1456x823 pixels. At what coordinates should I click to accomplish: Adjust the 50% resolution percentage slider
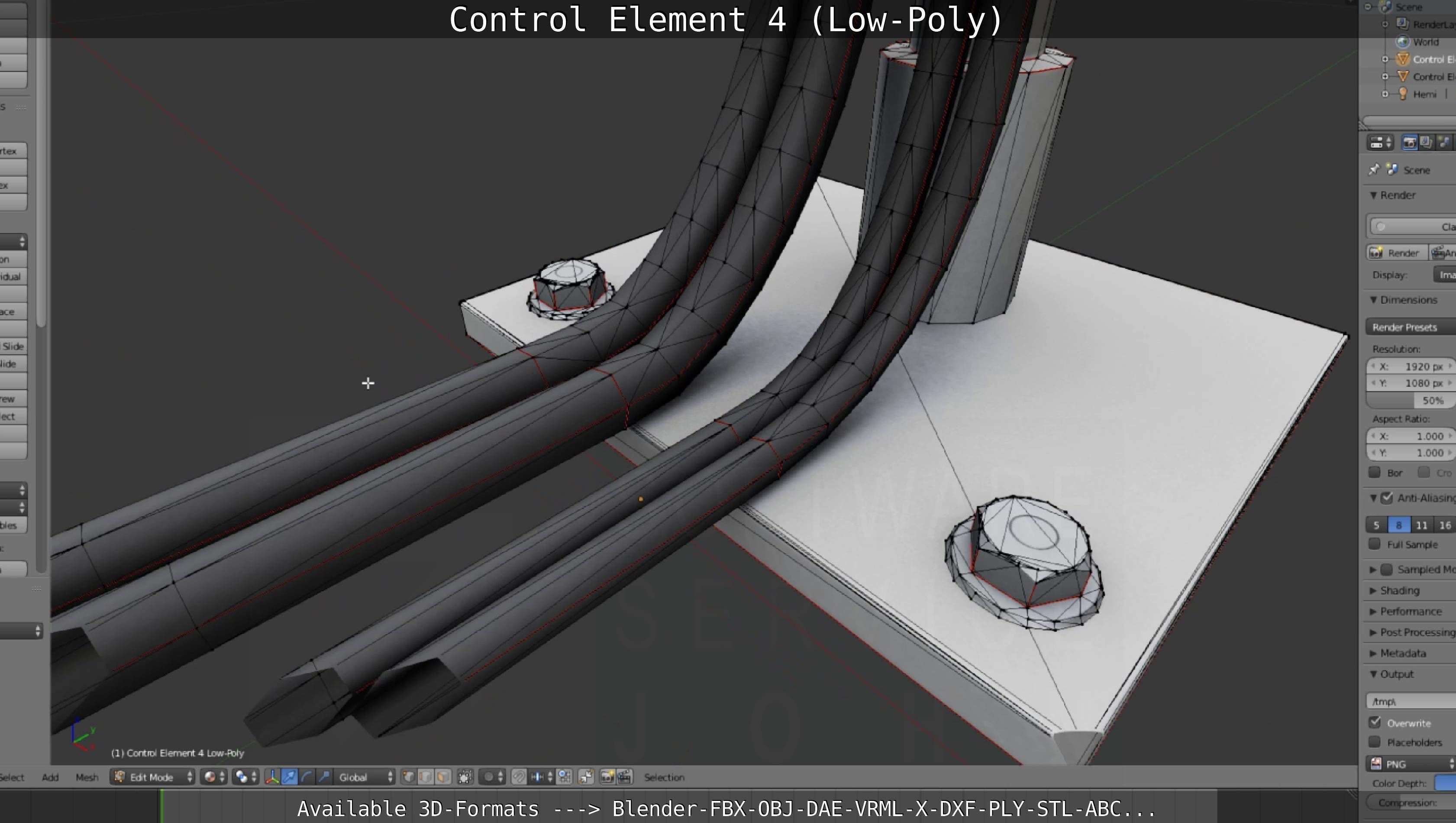click(1411, 401)
